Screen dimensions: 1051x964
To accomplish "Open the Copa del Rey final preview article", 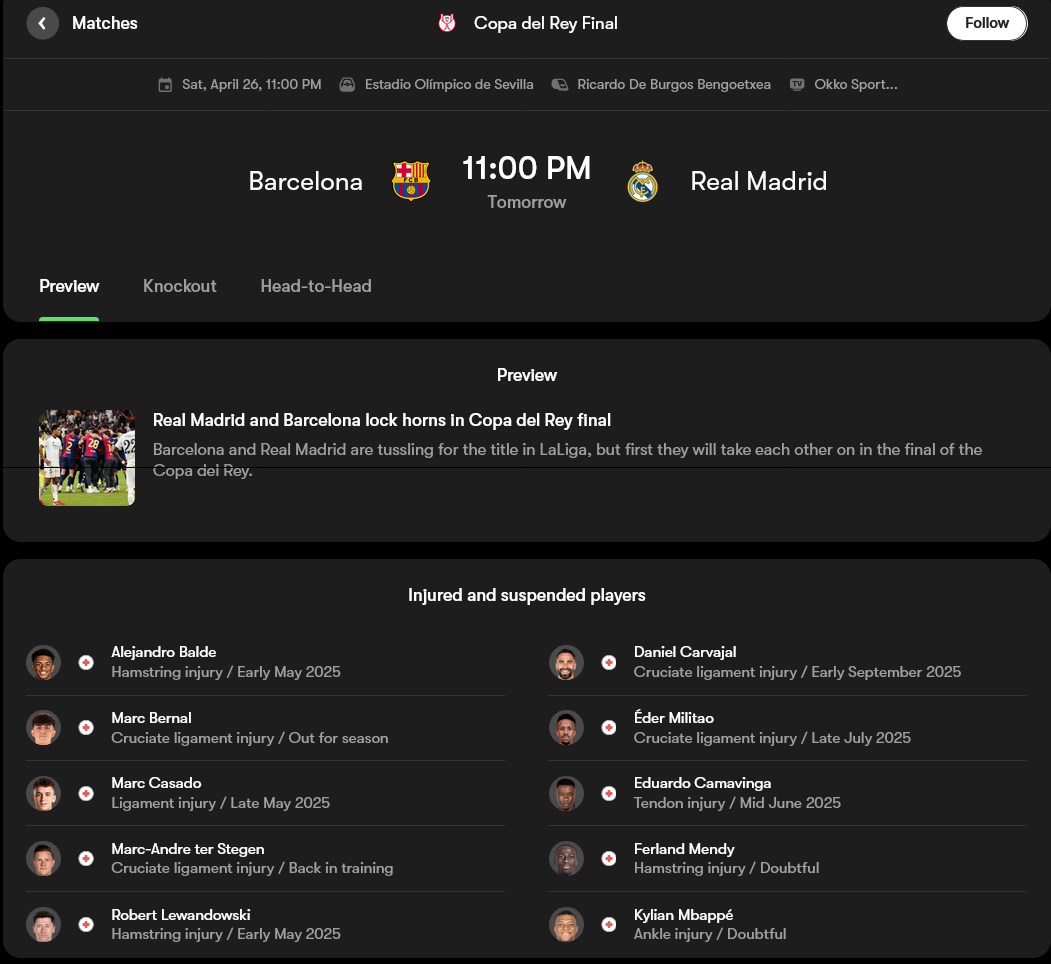I will tap(382, 420).
